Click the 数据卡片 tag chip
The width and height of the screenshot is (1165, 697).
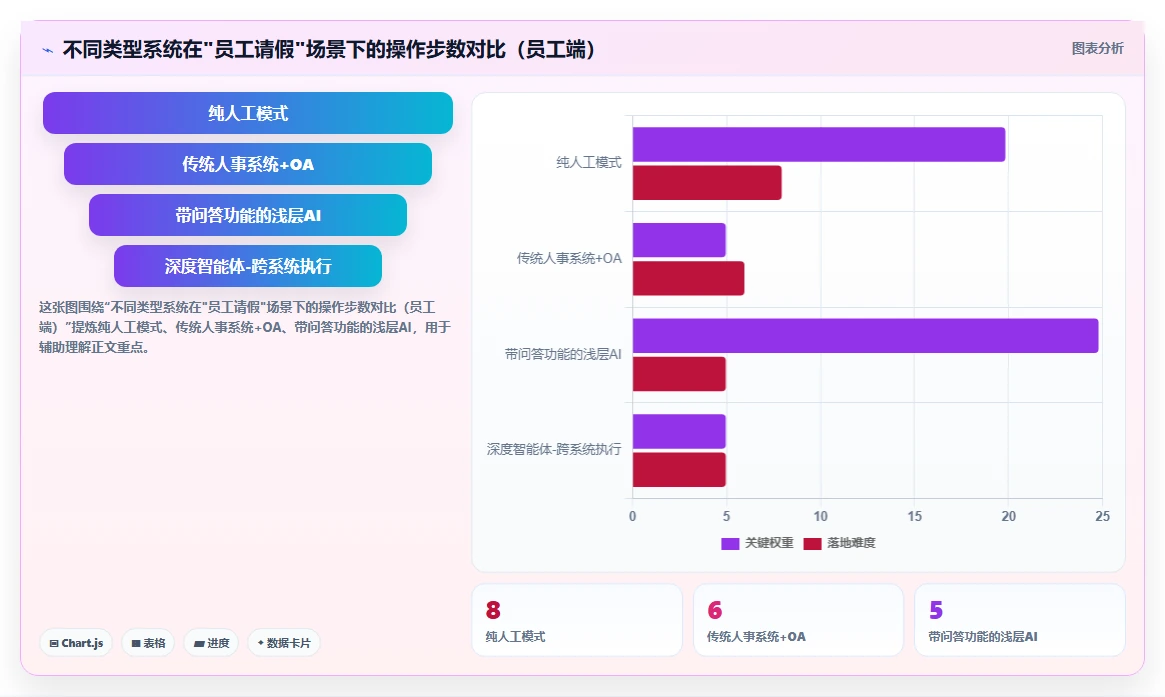(283, 643)
